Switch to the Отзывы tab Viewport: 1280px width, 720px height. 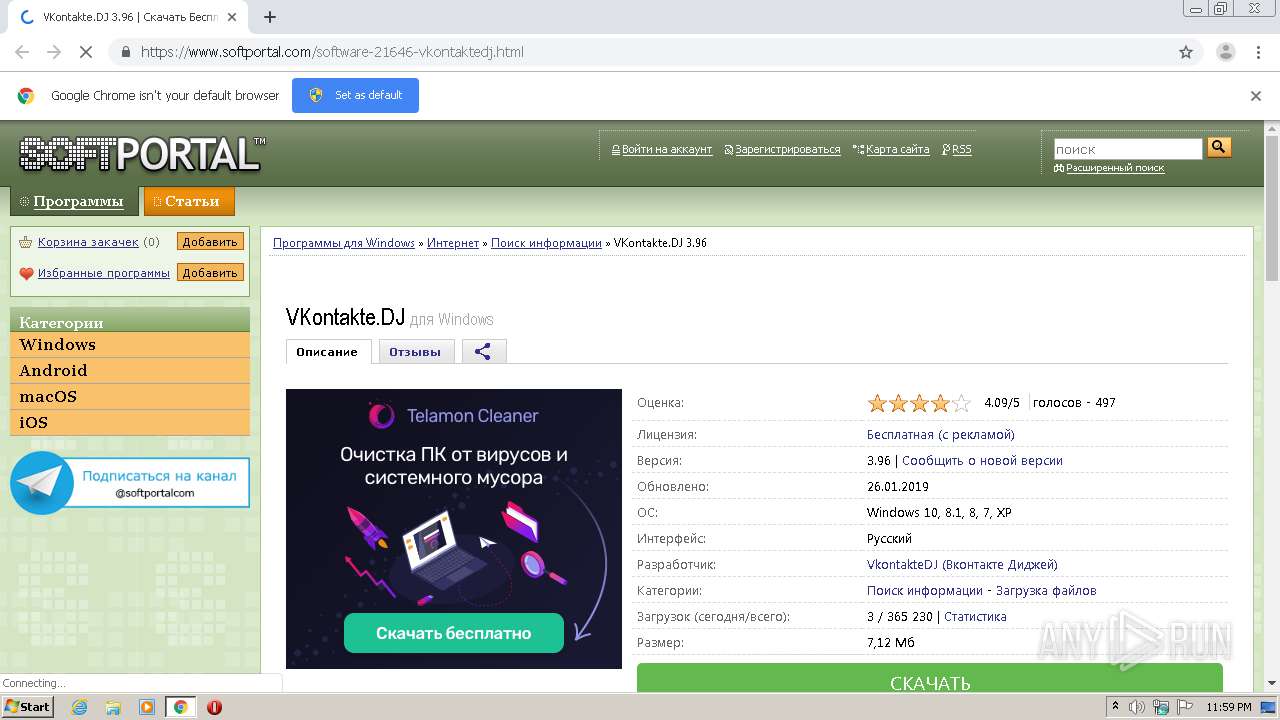(415, 352)
